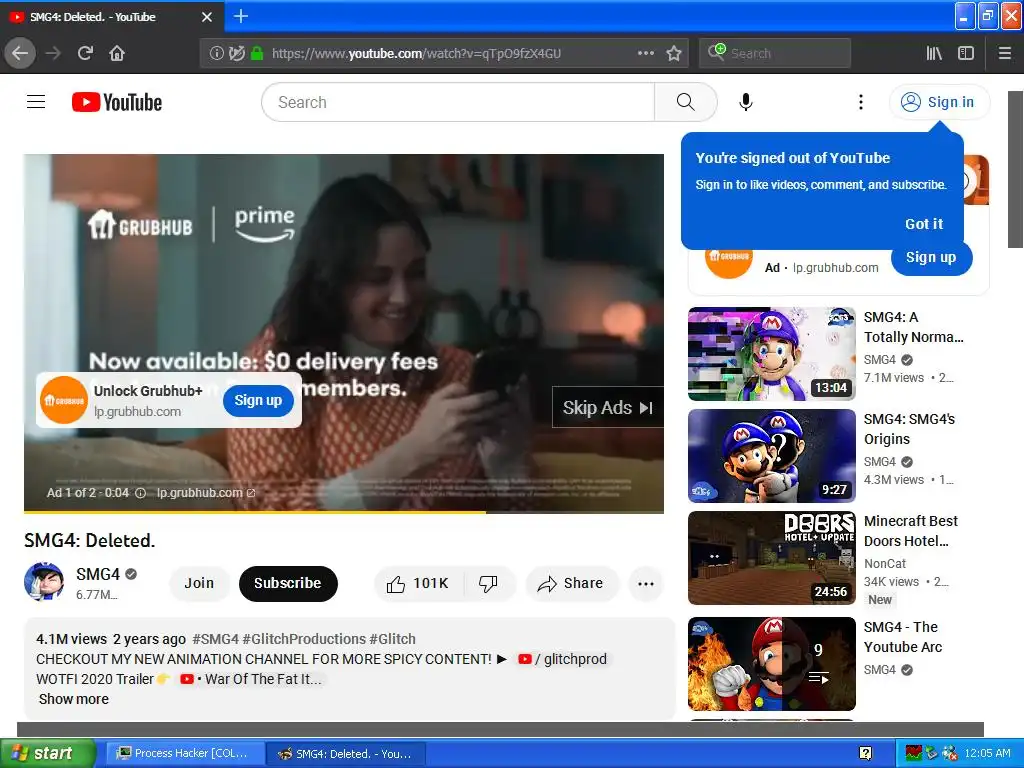Open lp.grubhub.com link at video bottom
The height and width of the screenshot is (768, 1024).
tap(206, 493)
